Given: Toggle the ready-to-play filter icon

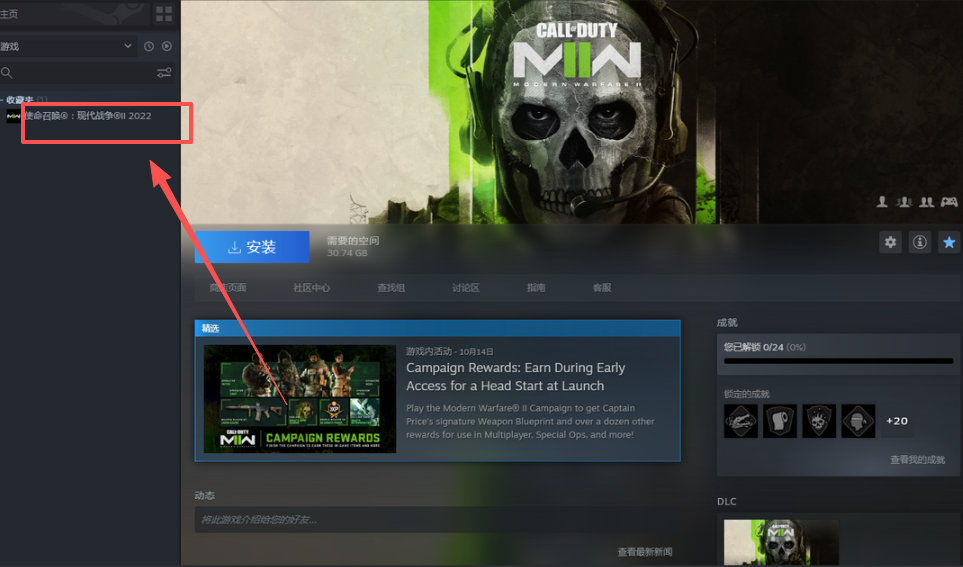Looking at the screenshot, I should [167, 46].
